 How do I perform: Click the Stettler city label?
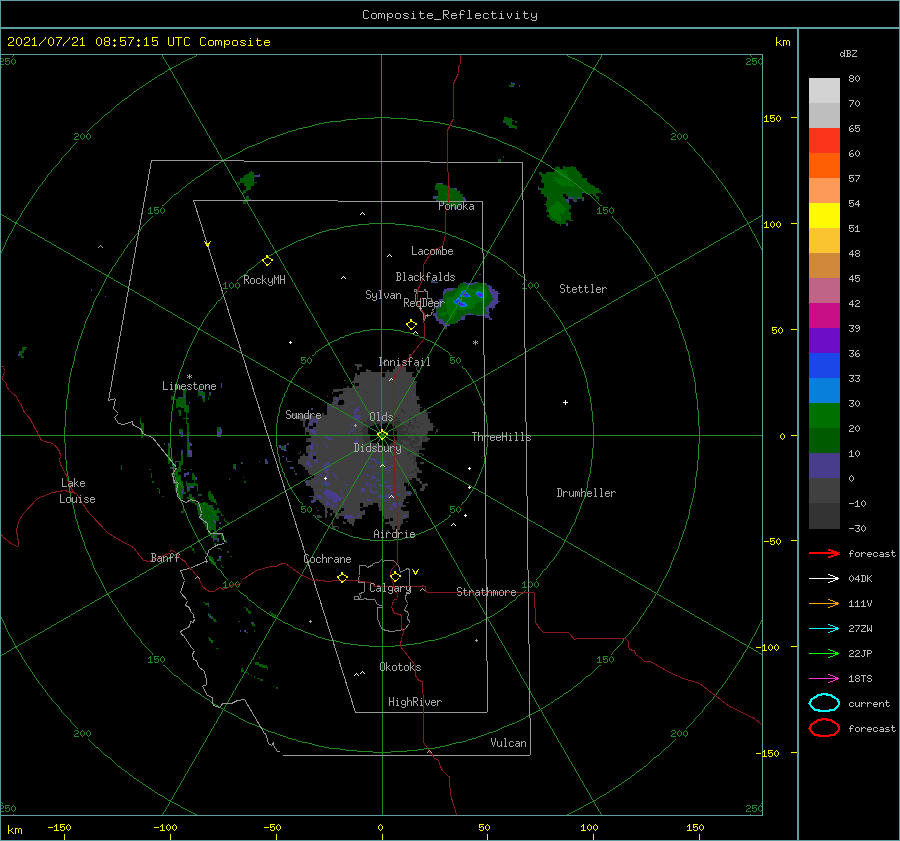point(583,289)
